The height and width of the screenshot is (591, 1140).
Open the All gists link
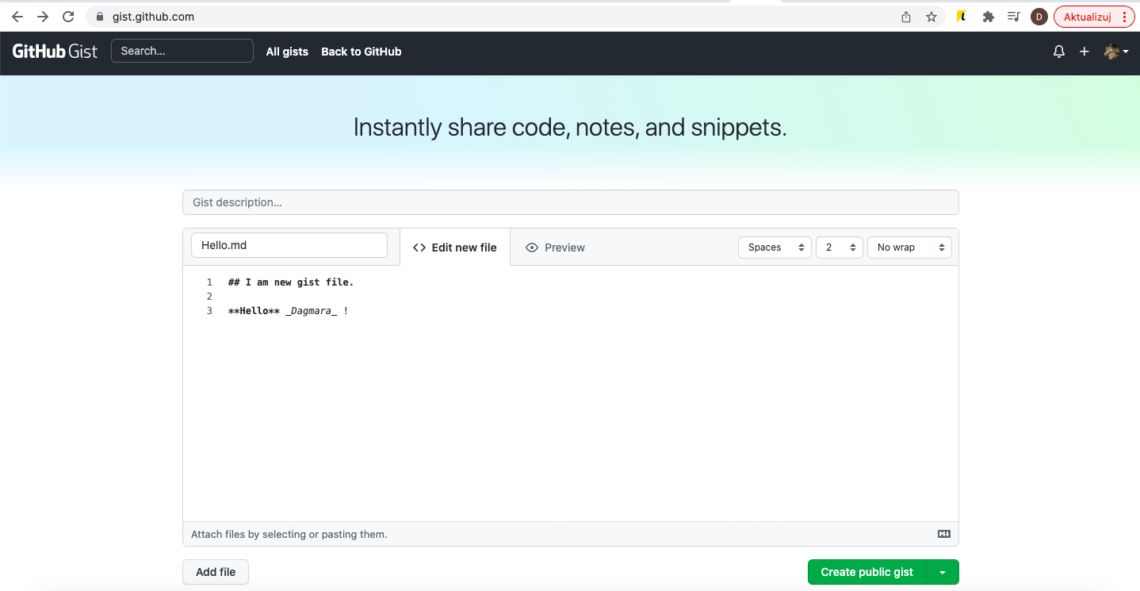pyautogui.click(x=287, y=51)
